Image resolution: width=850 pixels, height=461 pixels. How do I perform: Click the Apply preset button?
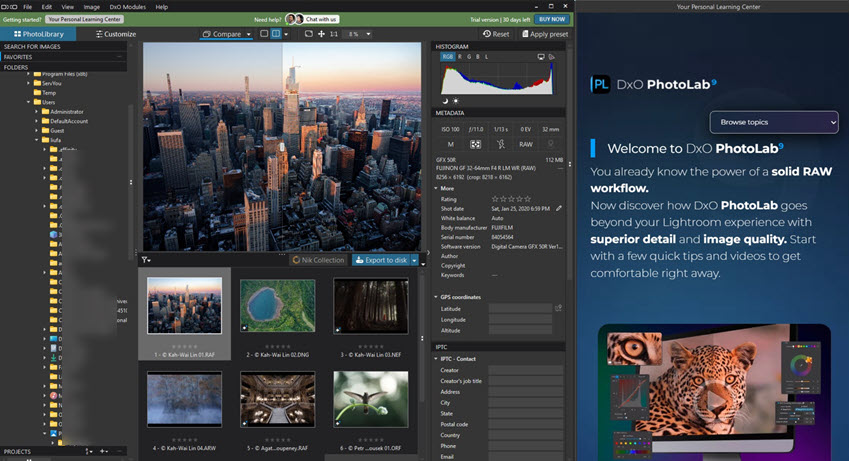[545, 34]
